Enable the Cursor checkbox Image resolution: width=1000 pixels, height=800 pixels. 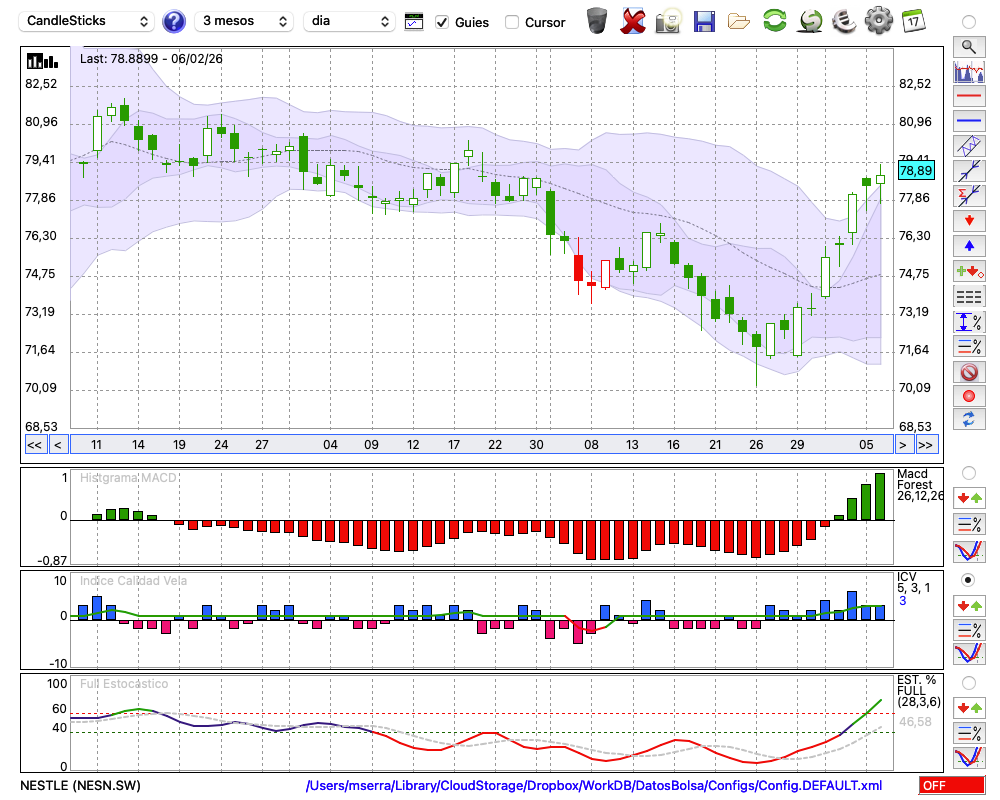[x=512, y=22]
